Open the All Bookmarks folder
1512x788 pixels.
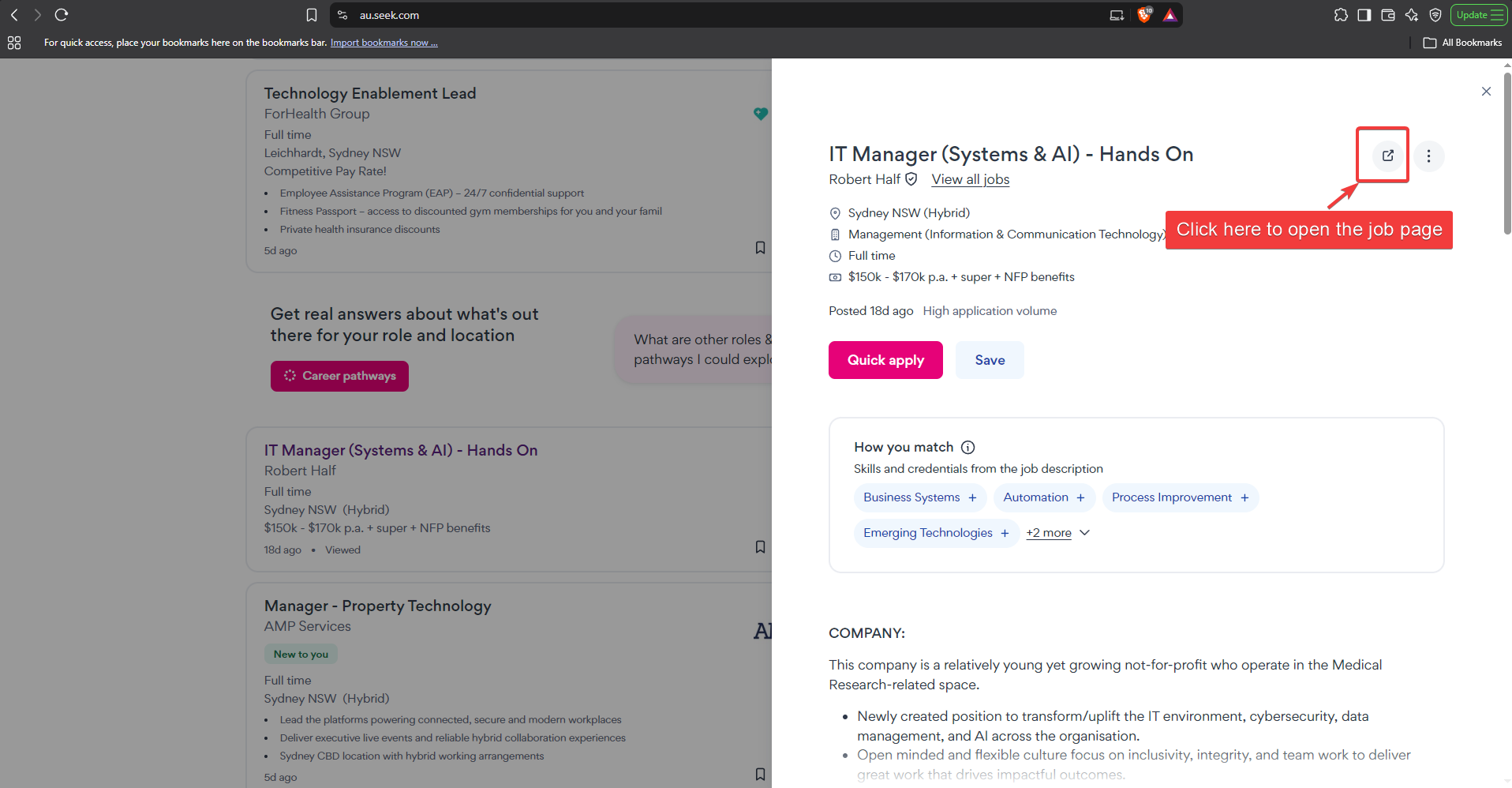(x=1462, y=43)
